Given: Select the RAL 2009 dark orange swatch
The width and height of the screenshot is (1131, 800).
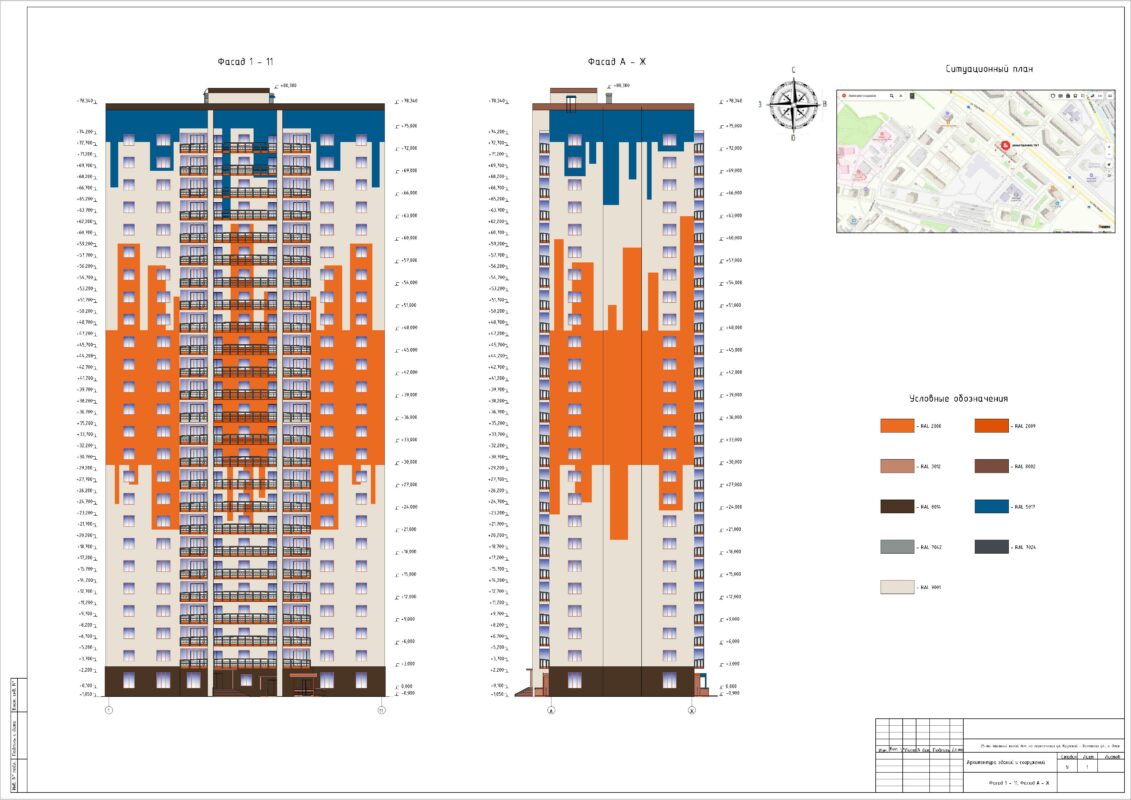Looking at the screenshot, I should (991, 426).
